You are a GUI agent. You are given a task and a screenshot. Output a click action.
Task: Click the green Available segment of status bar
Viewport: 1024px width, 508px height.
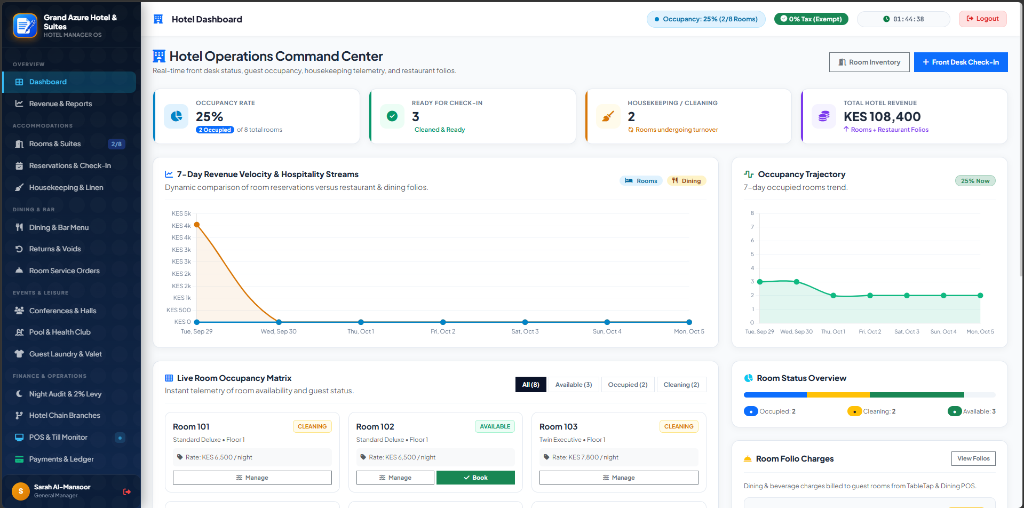pyautogui.click(x=917, y=394)
